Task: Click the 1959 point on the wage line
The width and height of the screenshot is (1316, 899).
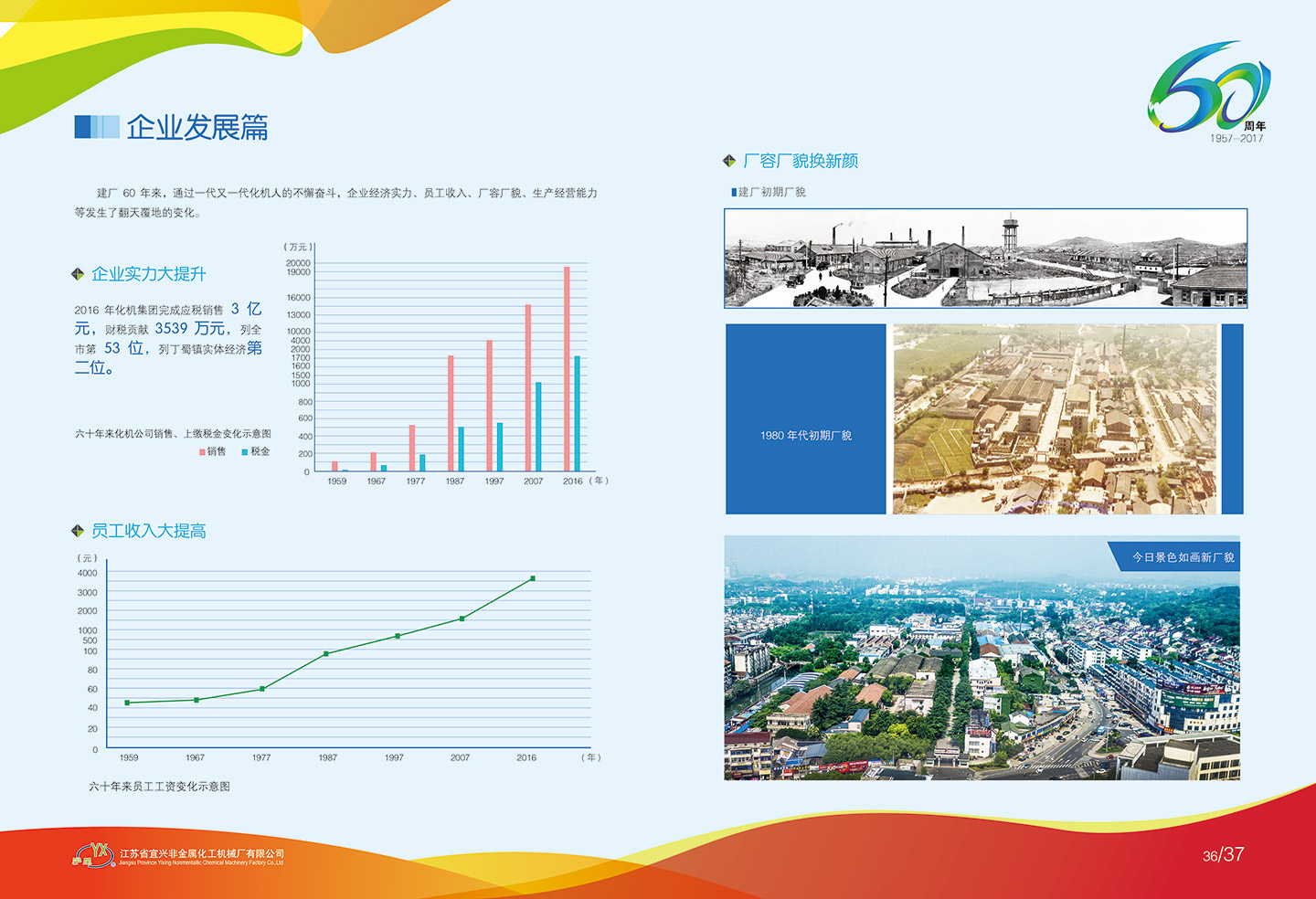Action: 127,703
